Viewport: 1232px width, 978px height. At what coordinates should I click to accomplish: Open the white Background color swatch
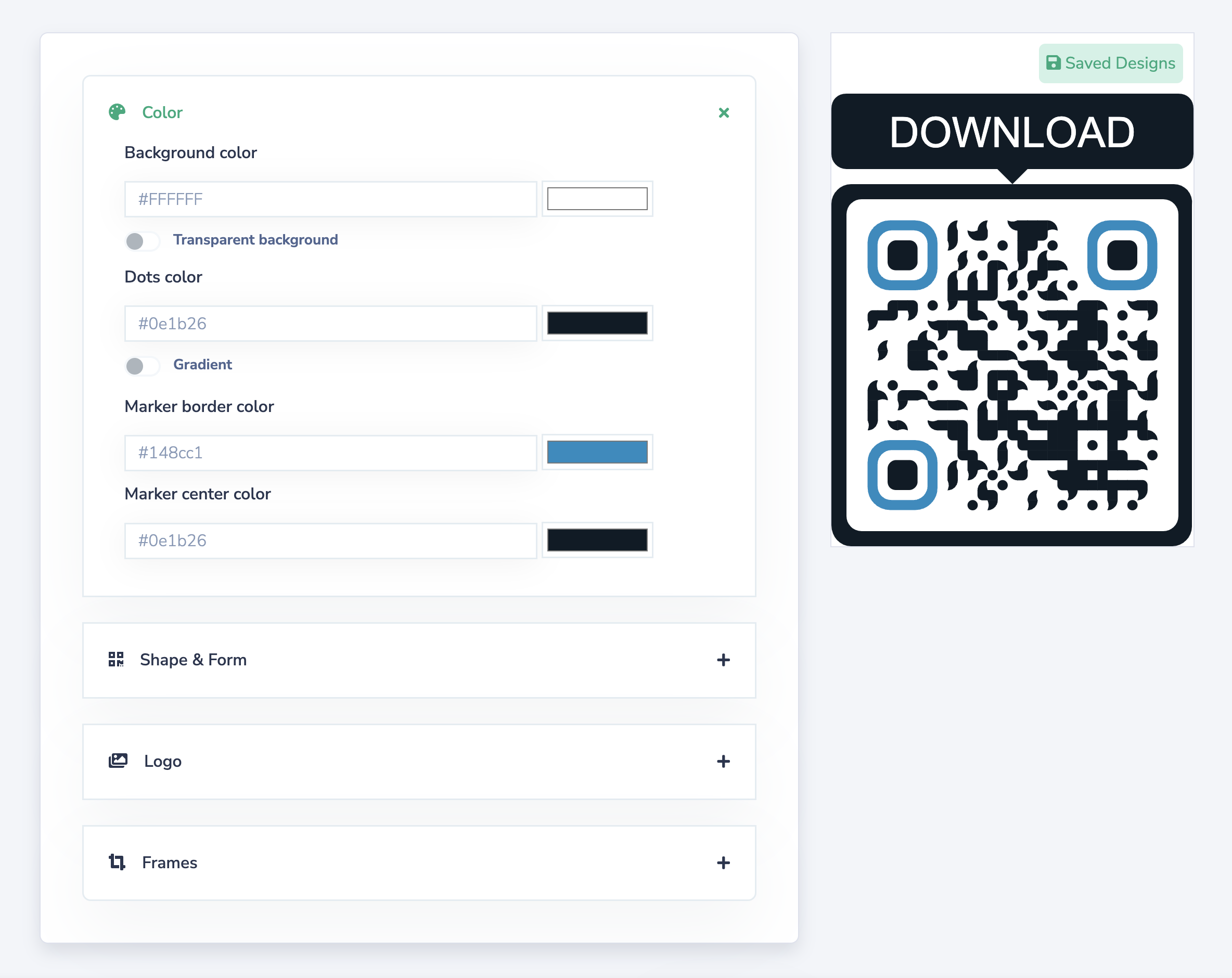[x=597, y=198]
